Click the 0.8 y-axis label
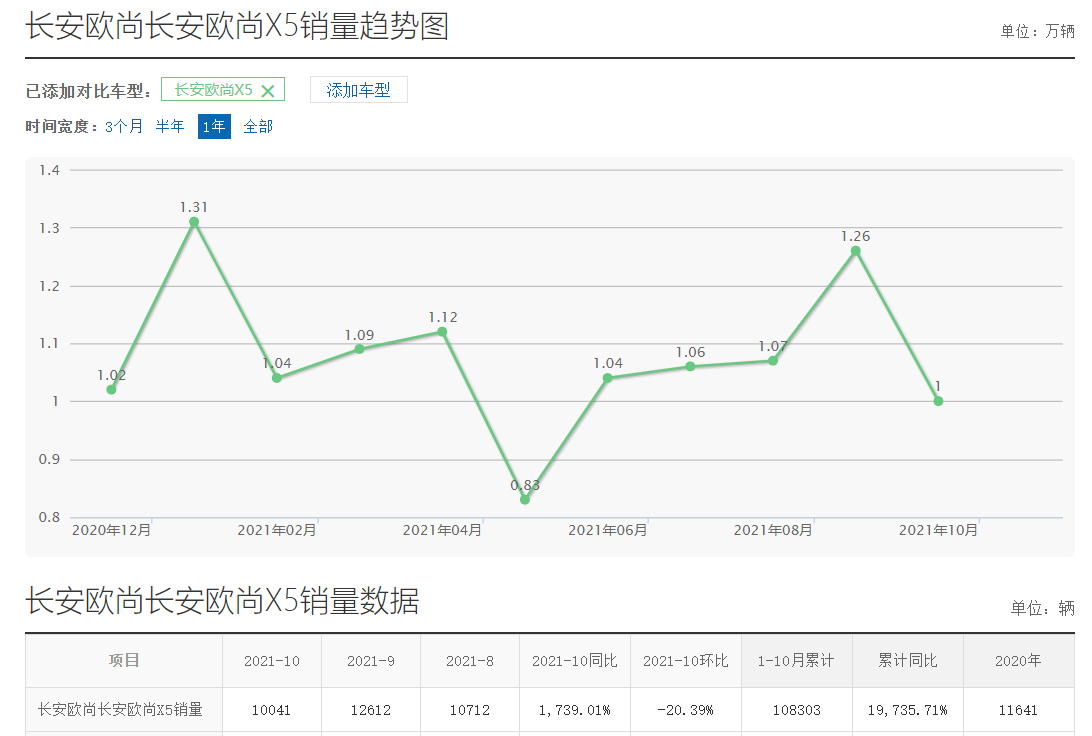This screenshot has width=1092, height=736. pos(49,517)
